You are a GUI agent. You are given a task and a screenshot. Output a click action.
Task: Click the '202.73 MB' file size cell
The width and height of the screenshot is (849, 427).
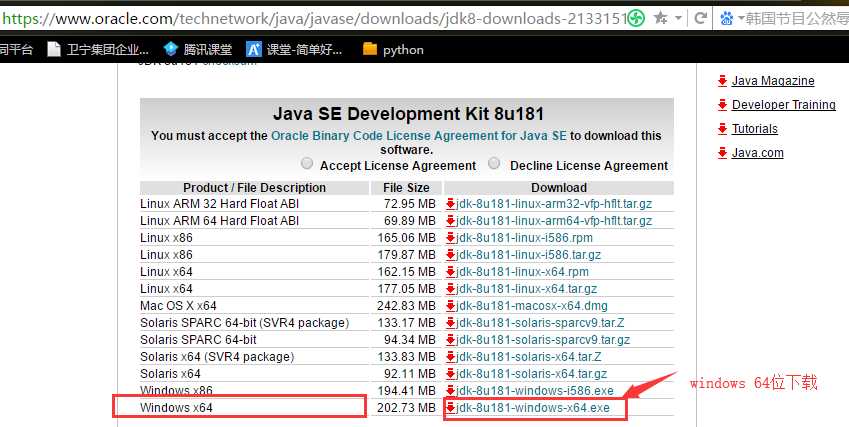point(406,408)
